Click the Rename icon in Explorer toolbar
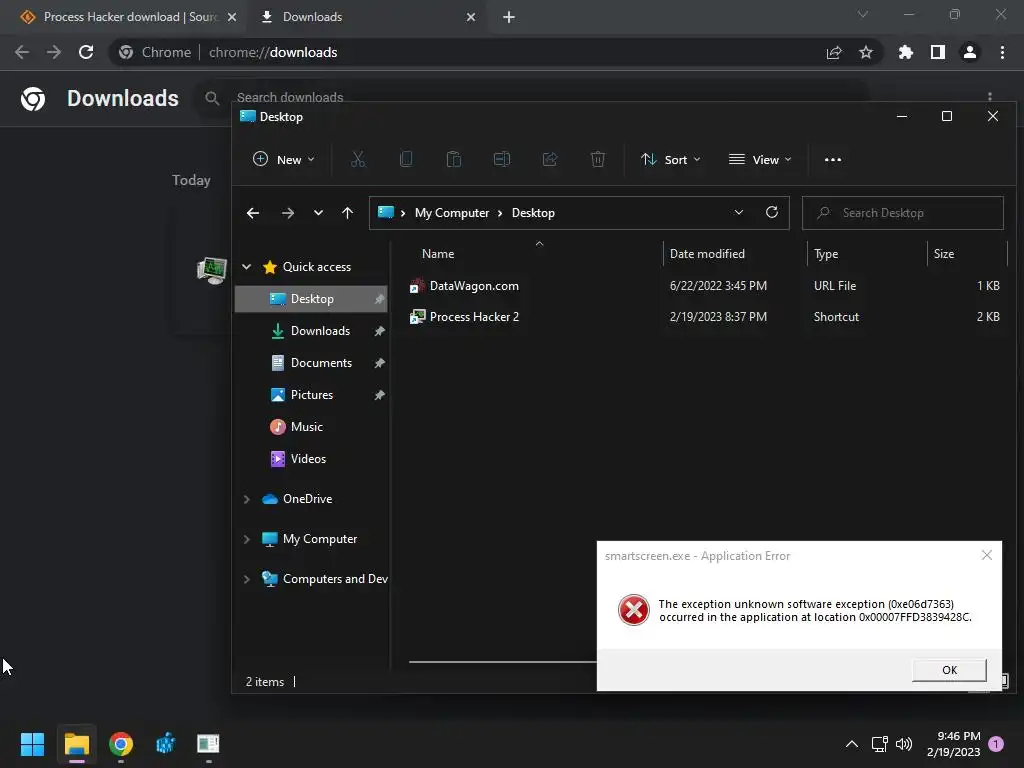 [x=502, y=159]
